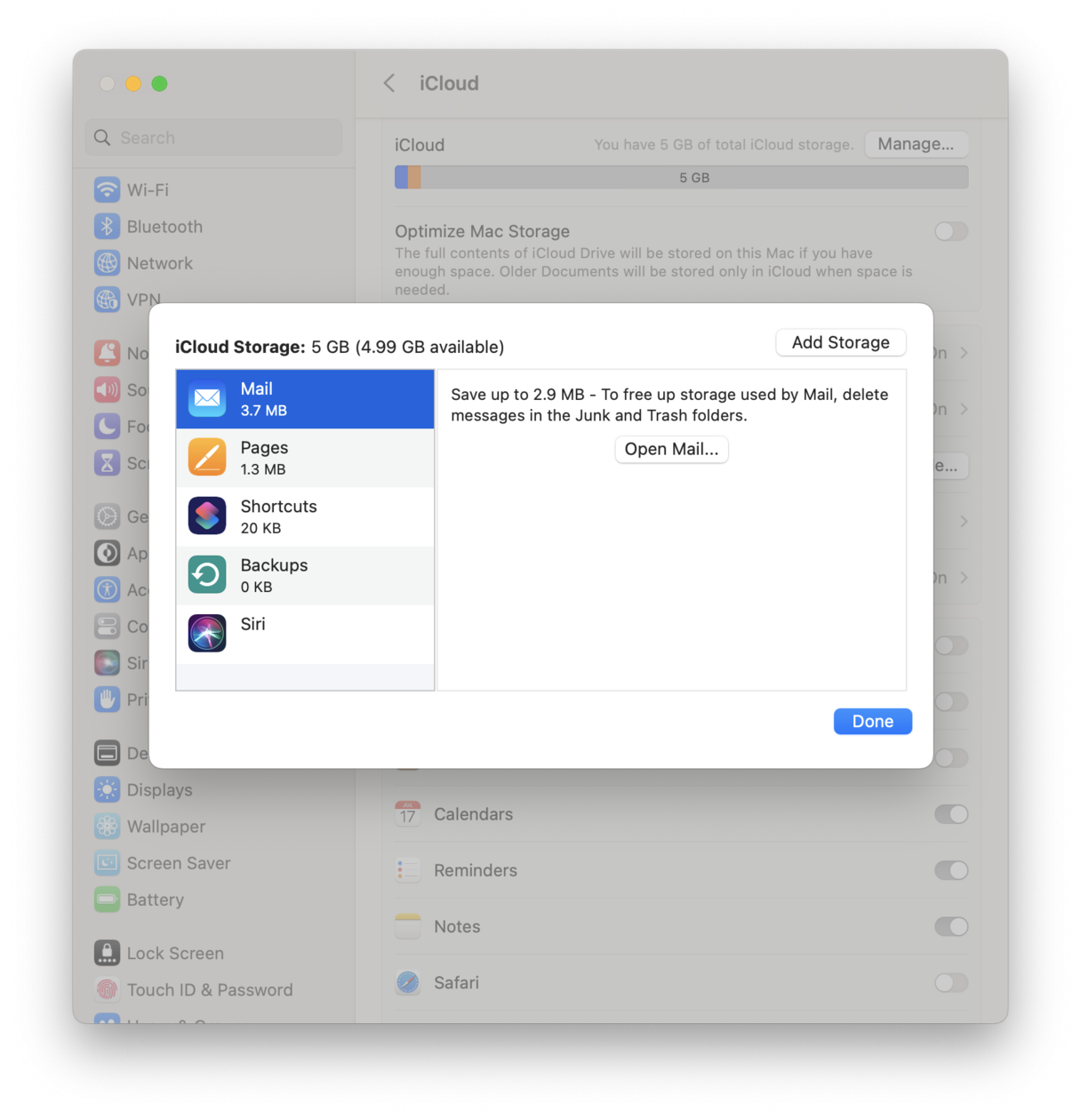Open Wi-Fi in the sidebar
This screenshot has width=1081, height=1120.
(x=213, y=190)
